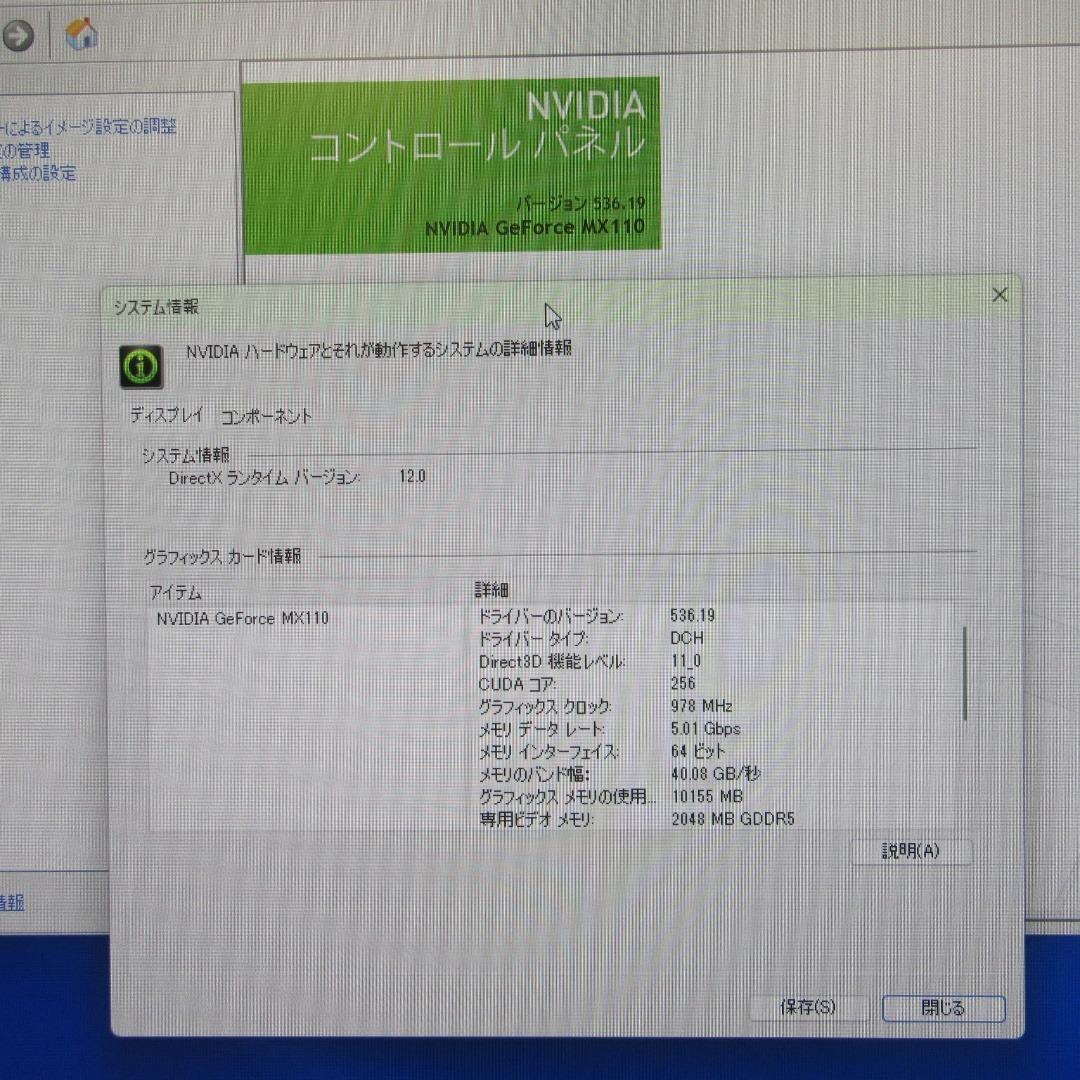This screenshot has height=1080, width=1080.
Task: Click the ドライバー タイプ row label
Action: coord(532,638)
